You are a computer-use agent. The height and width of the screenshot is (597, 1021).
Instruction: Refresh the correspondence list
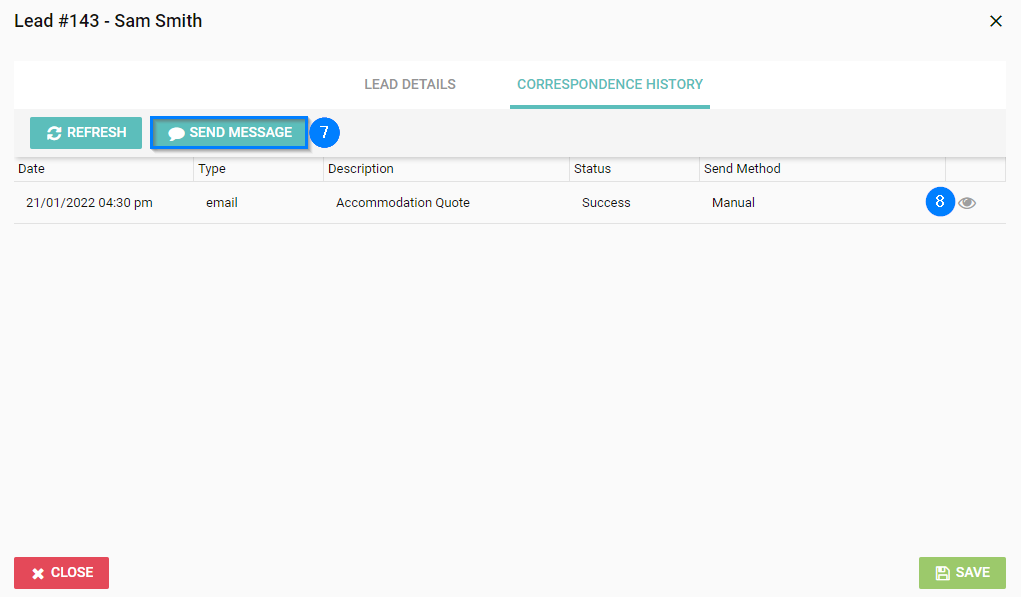coord(86,133)
